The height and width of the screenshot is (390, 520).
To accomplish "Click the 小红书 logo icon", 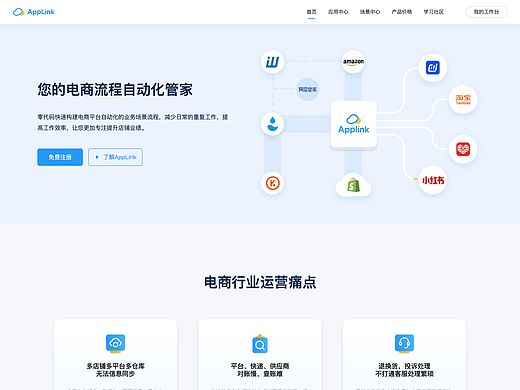I will [x=433, y=180].
